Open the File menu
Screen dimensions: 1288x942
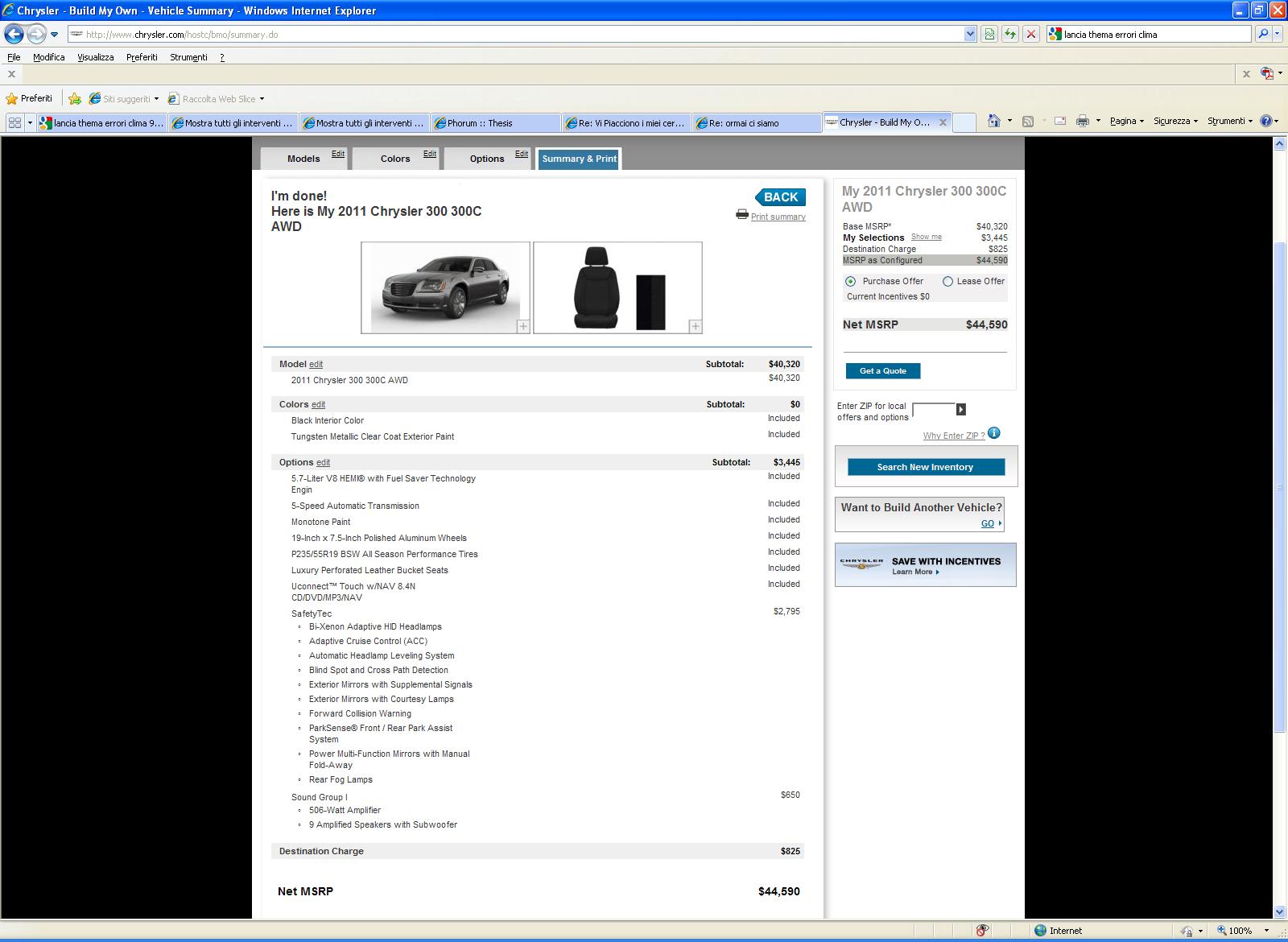(14, 57)
